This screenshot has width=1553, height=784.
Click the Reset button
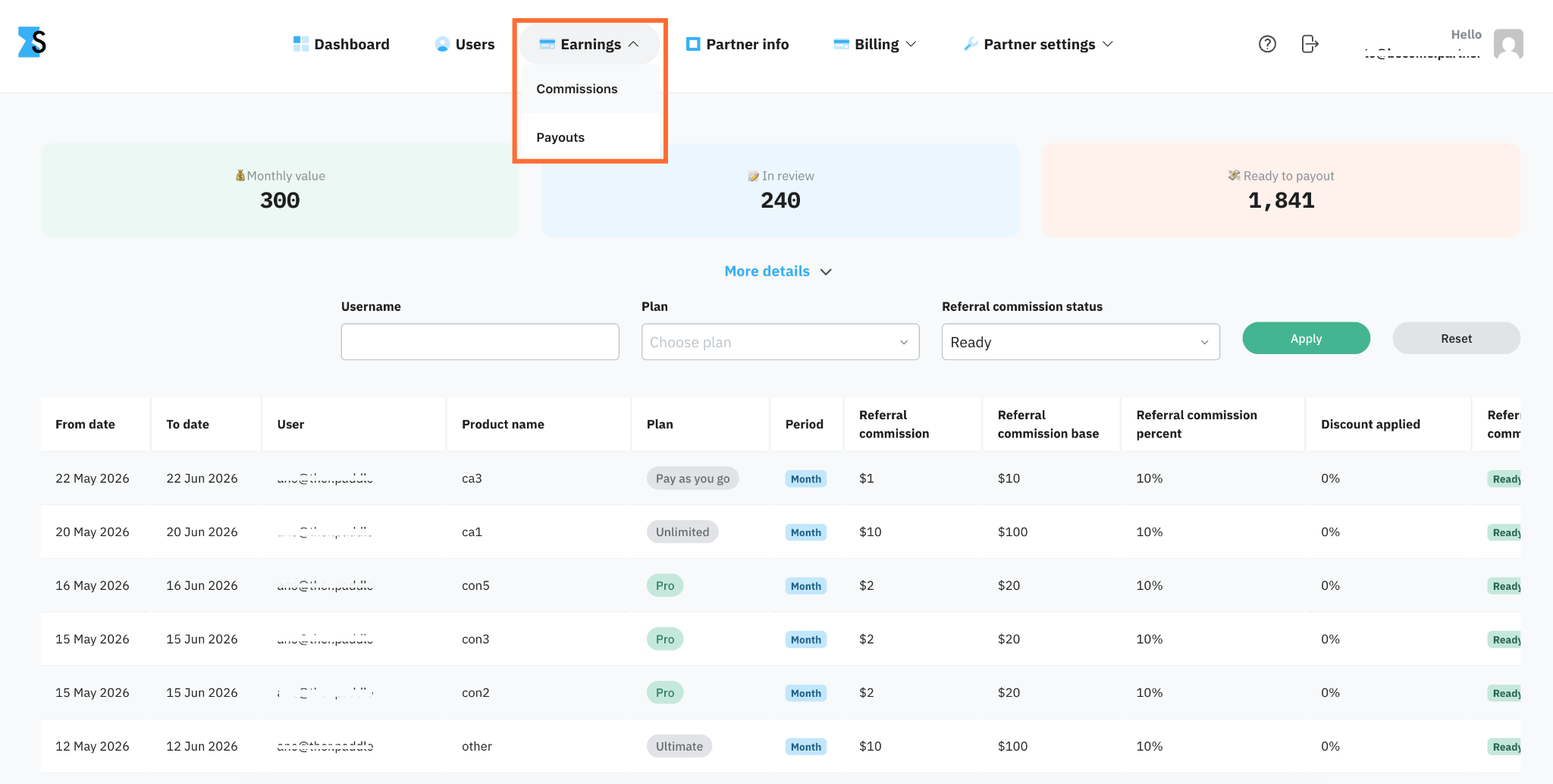pos(1456,338)
